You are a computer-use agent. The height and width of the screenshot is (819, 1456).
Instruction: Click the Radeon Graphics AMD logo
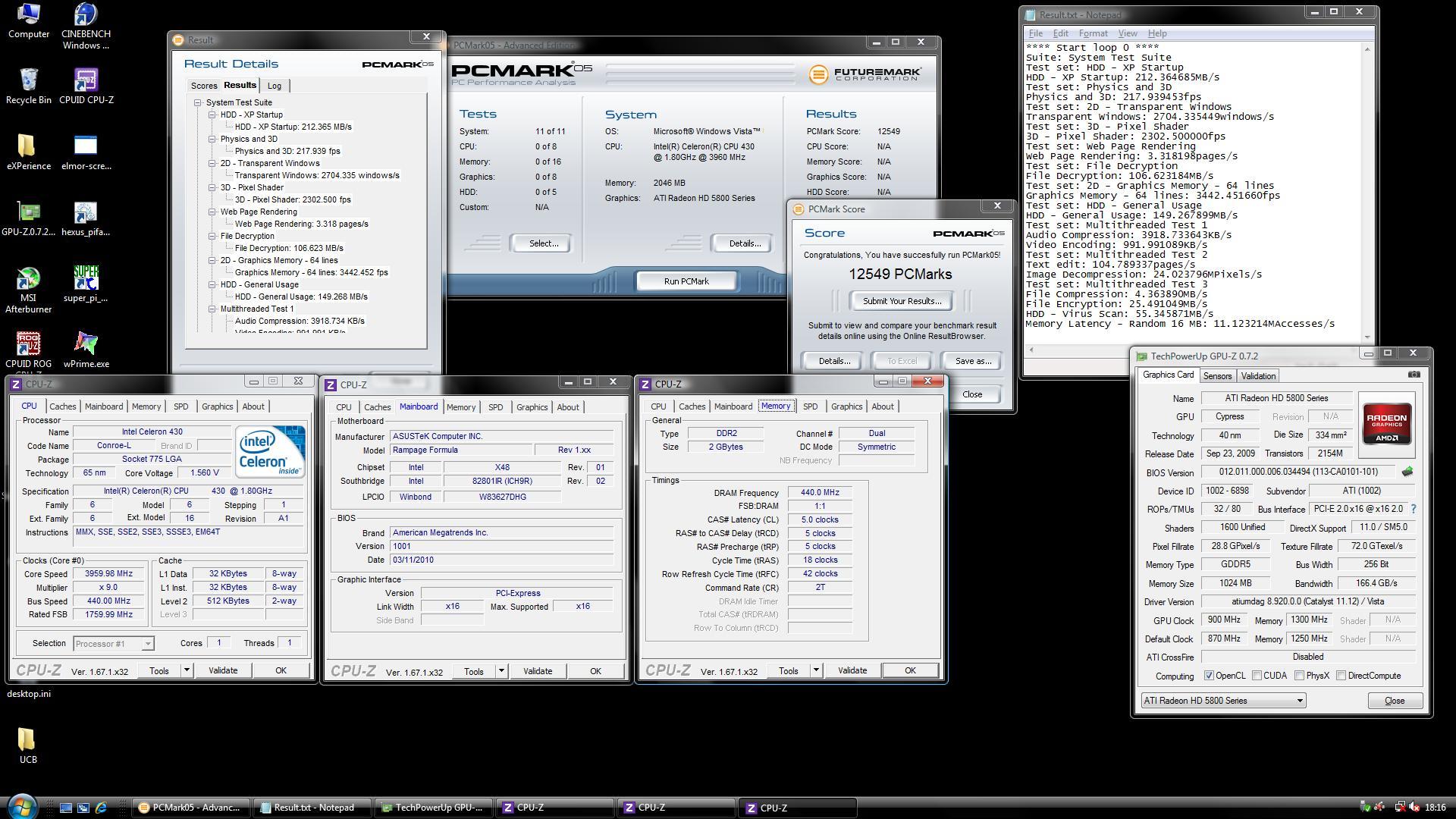[1386, 423]
